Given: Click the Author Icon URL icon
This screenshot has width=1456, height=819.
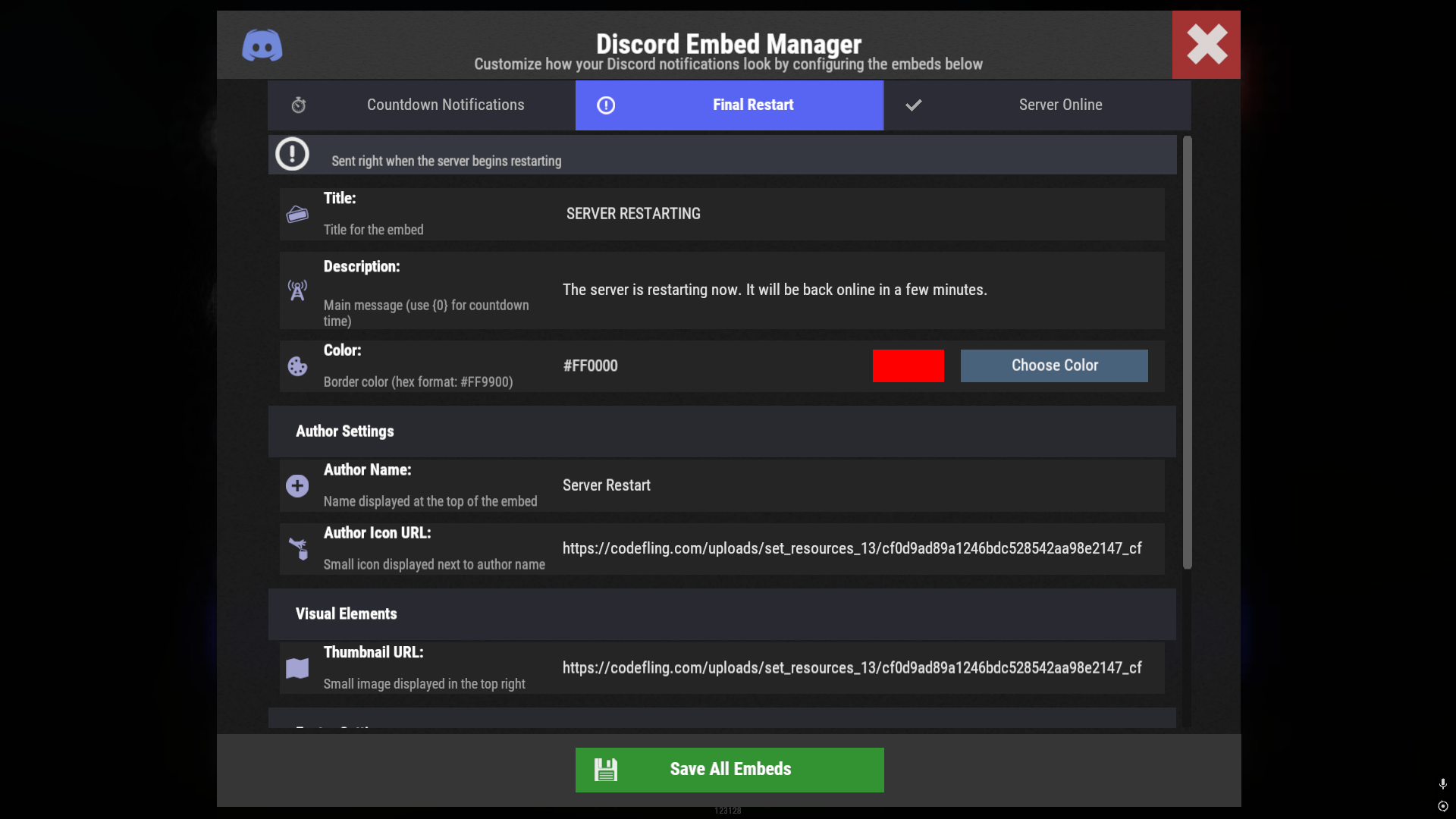Looking at the screenshot, I should [x=299, y=549].
